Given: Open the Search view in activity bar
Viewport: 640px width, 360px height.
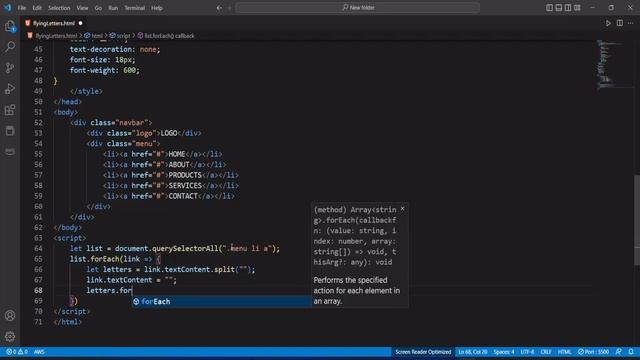Looking at the screenshot, I should [x=10, y=47].
